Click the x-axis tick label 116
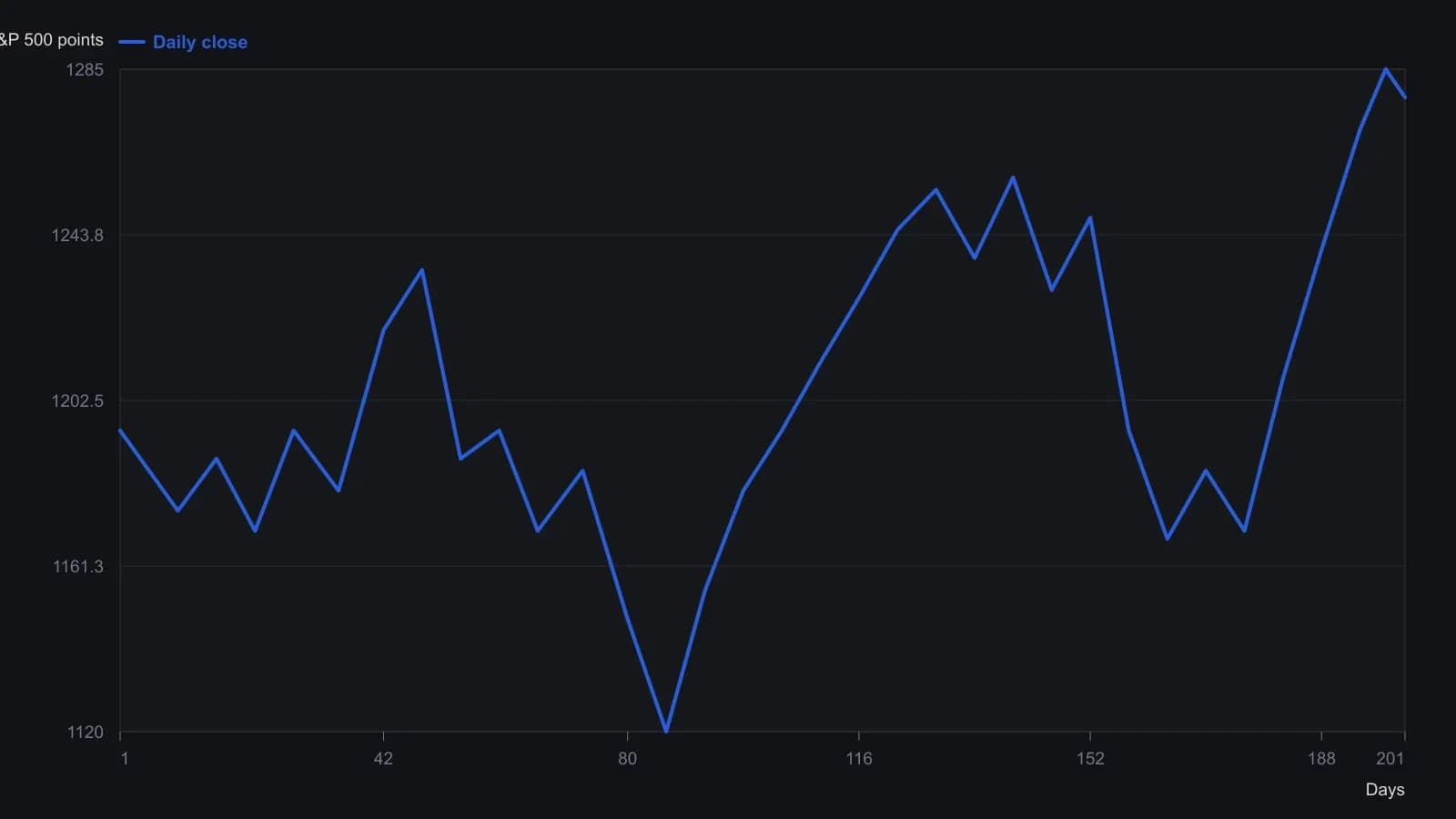1456x819 pixels. click(858, 759)
